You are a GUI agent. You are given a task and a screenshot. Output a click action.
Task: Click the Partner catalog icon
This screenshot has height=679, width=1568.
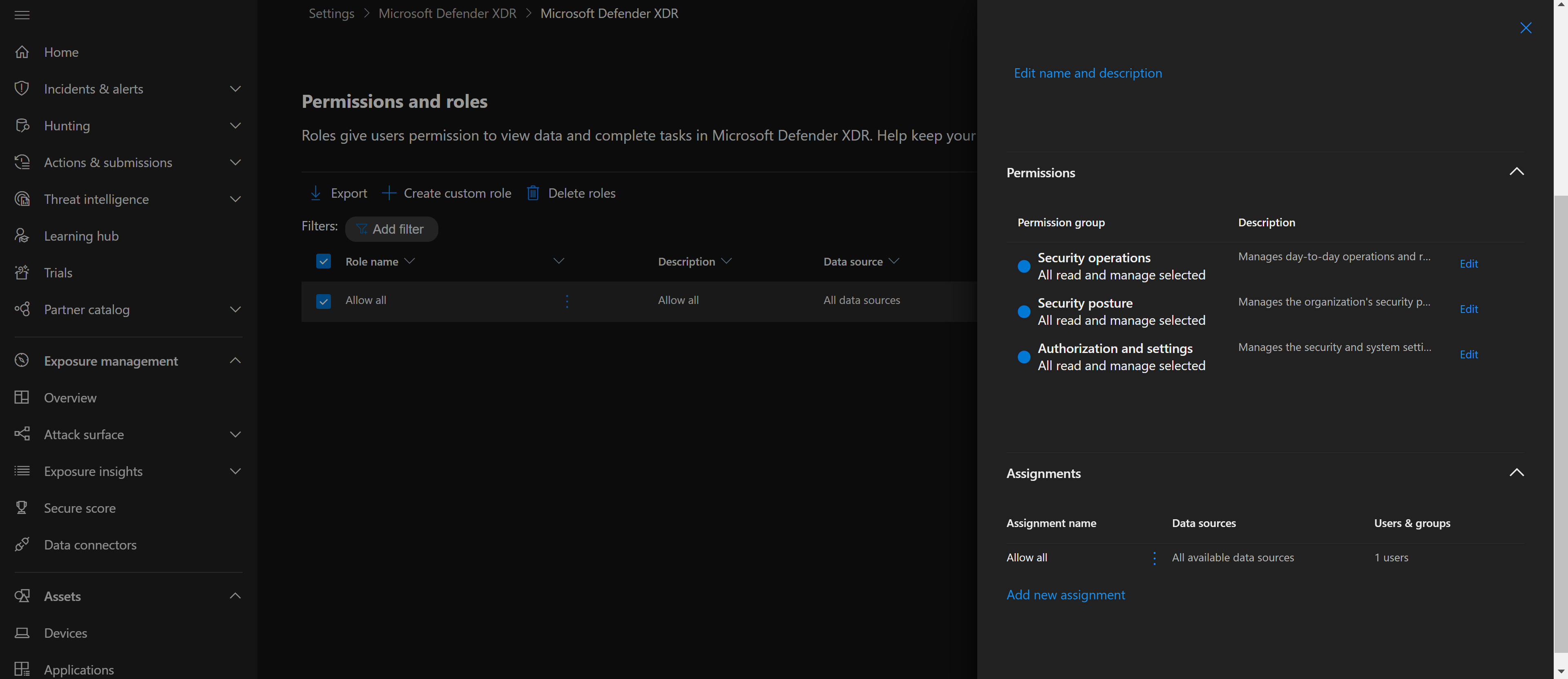coord(22,310)
